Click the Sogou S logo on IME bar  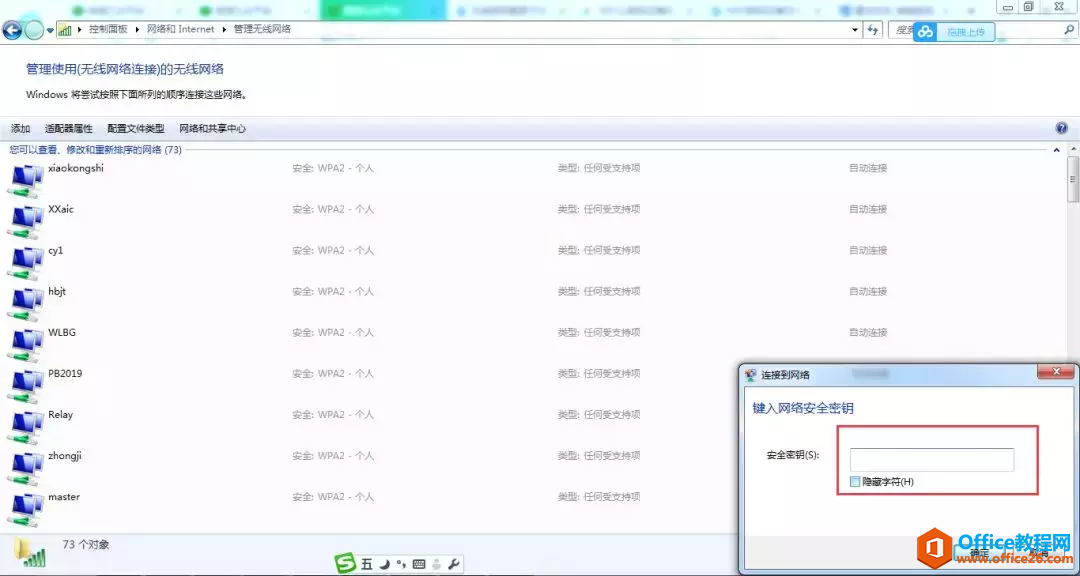click(x=346, y=564)
